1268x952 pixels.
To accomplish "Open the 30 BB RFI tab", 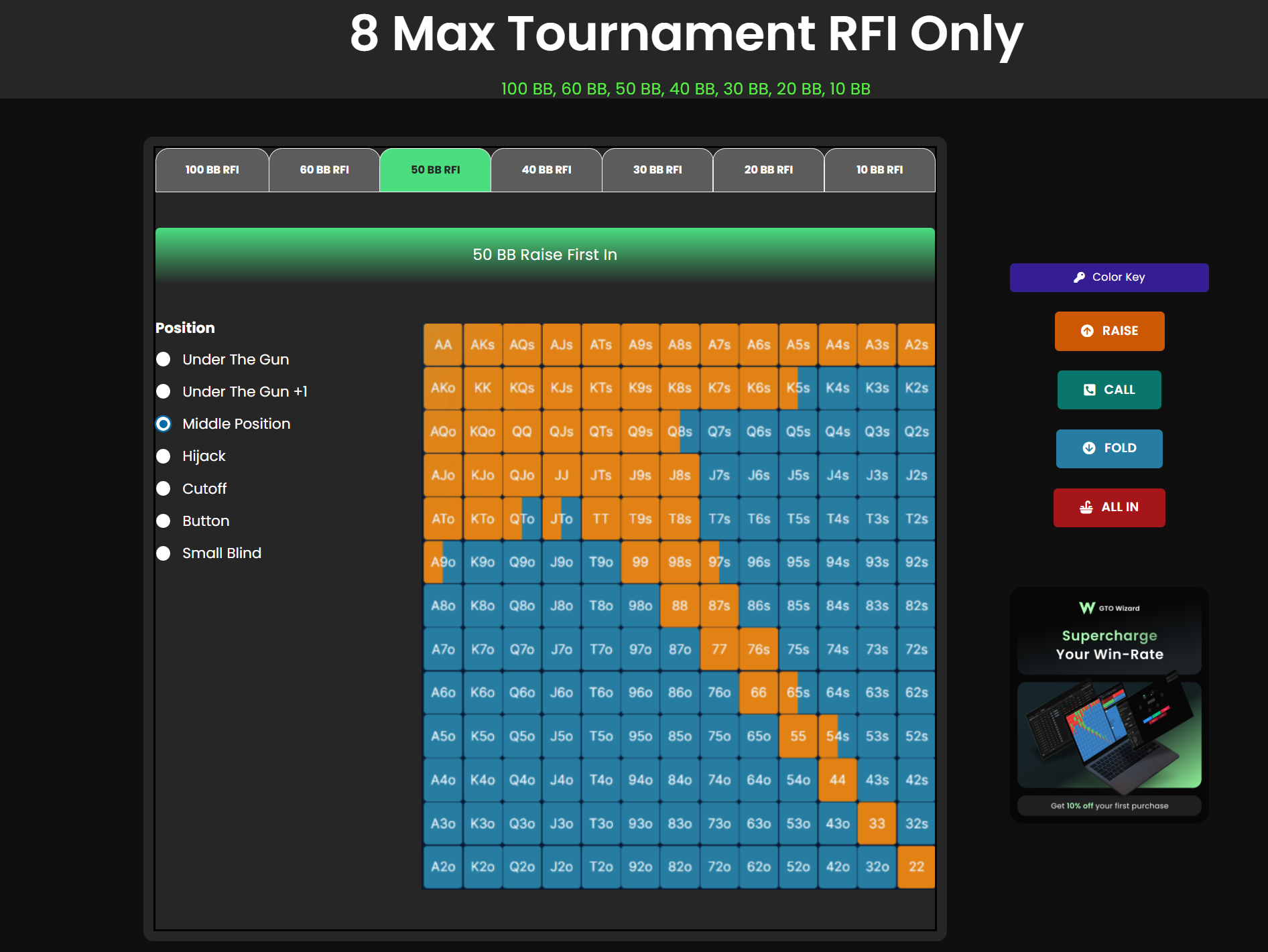I will click(657, 170).
